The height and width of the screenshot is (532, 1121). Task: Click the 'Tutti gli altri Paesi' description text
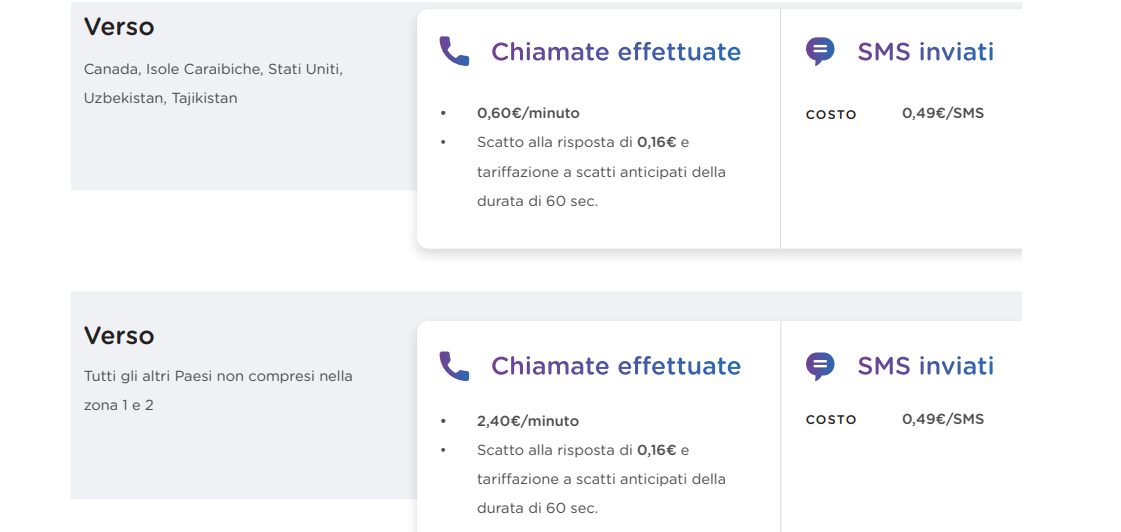pyautogui.click(x=218, y=376)
